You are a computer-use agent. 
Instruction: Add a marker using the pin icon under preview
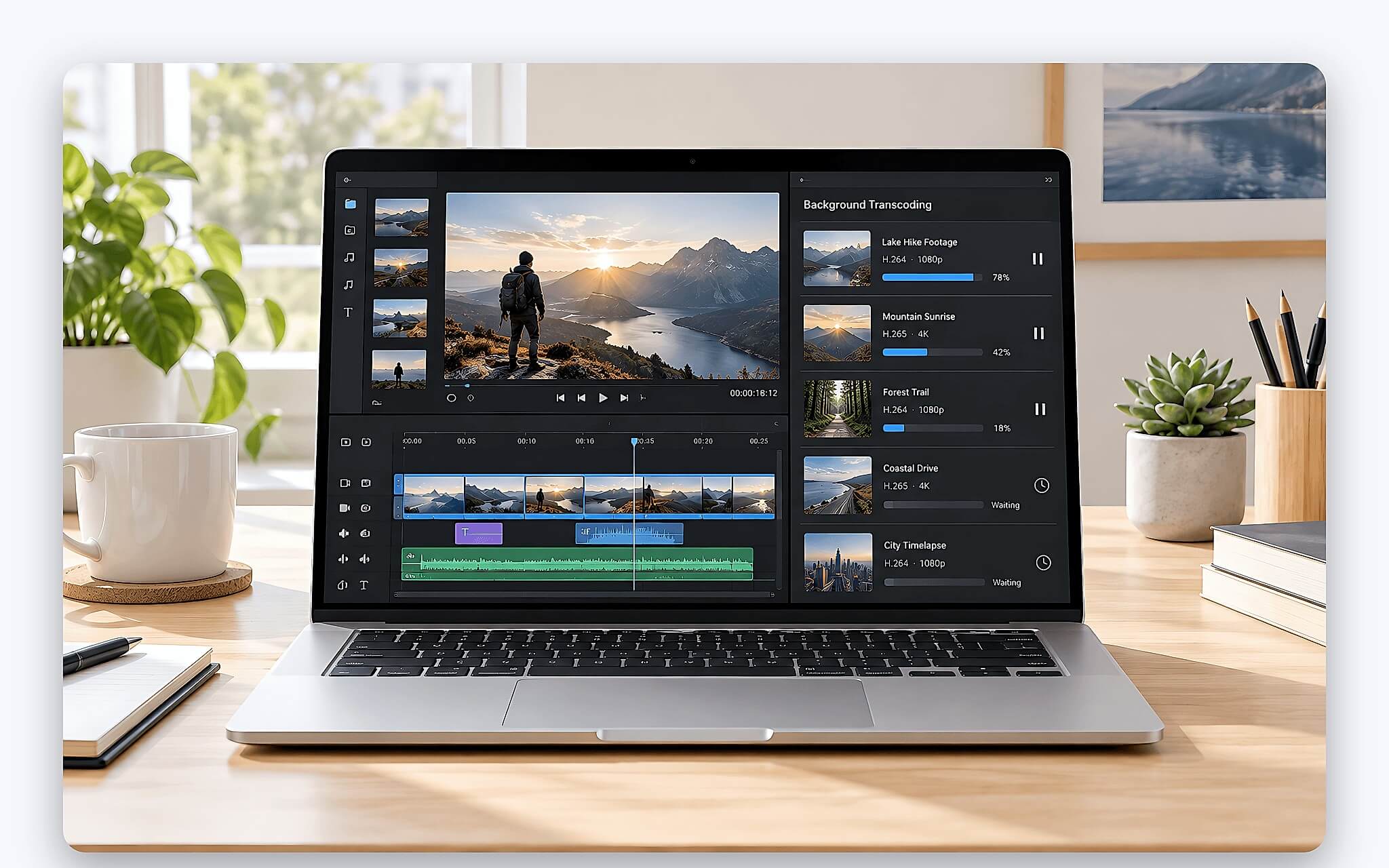coord(471,398)
